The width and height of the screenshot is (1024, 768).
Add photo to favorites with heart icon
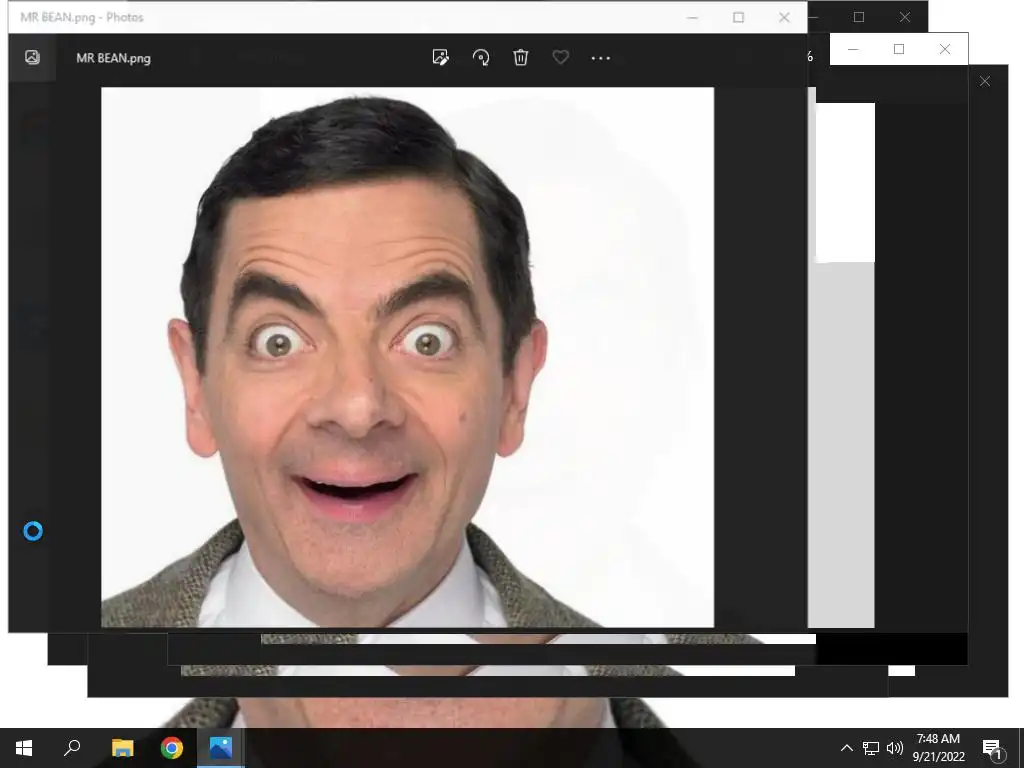[560, 57]
